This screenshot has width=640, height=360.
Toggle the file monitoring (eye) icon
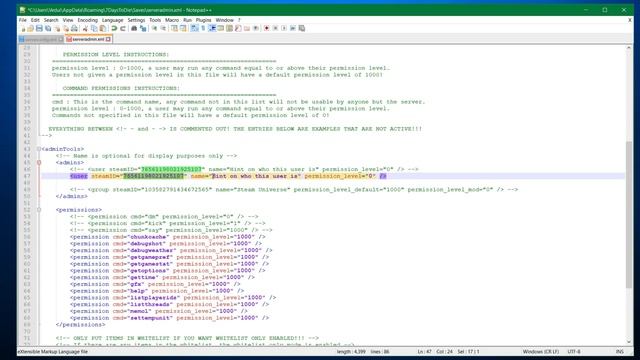coord(256,29)
